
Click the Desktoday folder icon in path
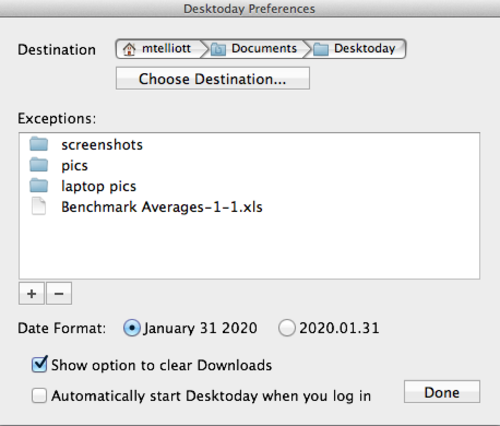pos(321,49)
